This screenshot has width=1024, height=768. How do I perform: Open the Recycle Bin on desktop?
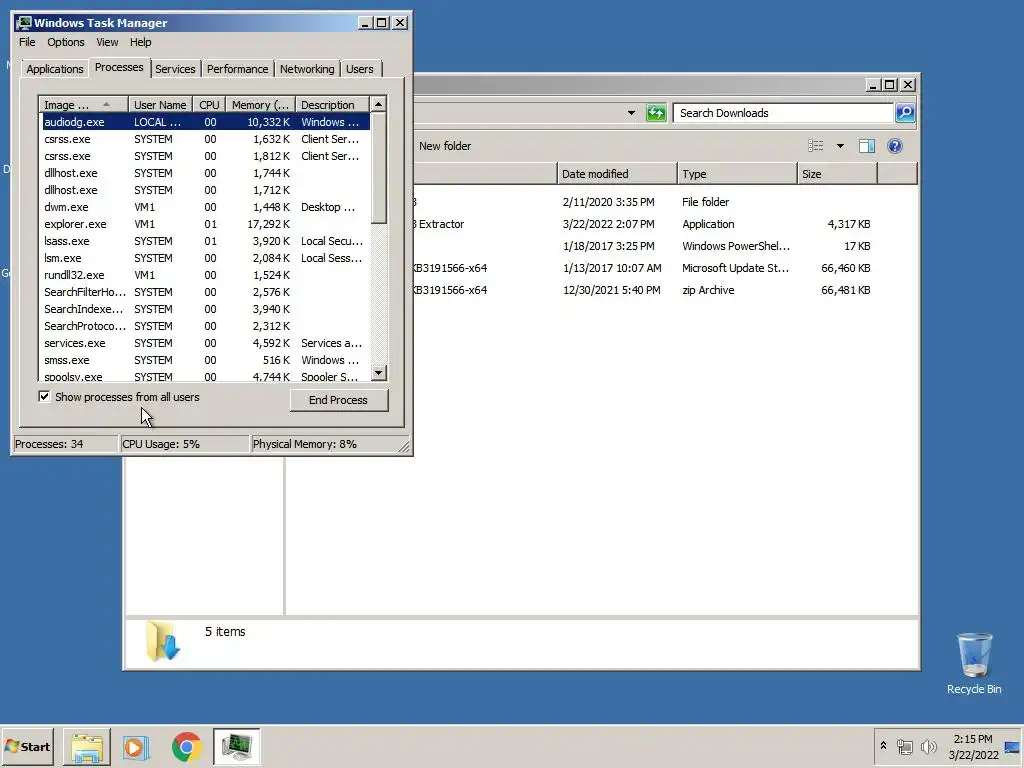[x=974, y=664]
